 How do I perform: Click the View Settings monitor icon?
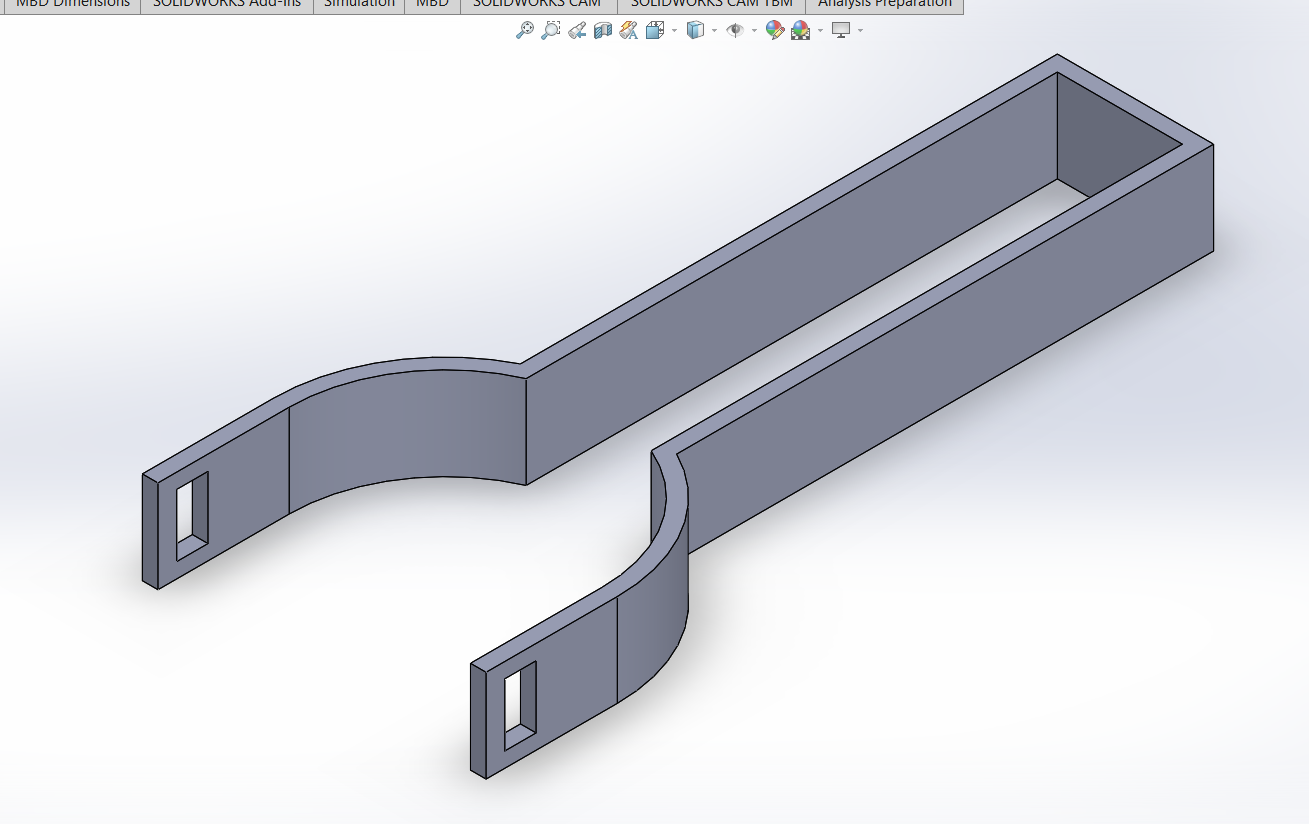pos(841,31)
